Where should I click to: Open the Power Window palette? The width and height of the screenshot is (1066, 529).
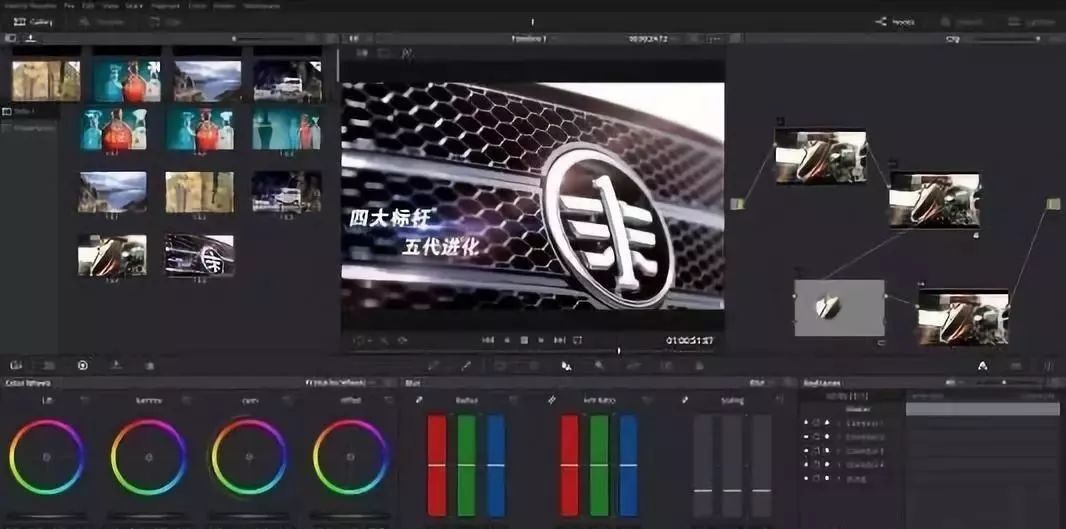pos(500,366)
